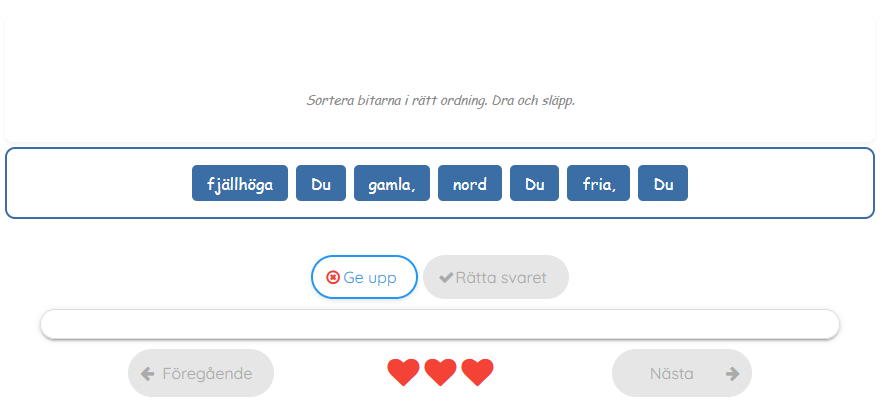Pick the 'Du' tile between fjällhöga and gamla

321,184
